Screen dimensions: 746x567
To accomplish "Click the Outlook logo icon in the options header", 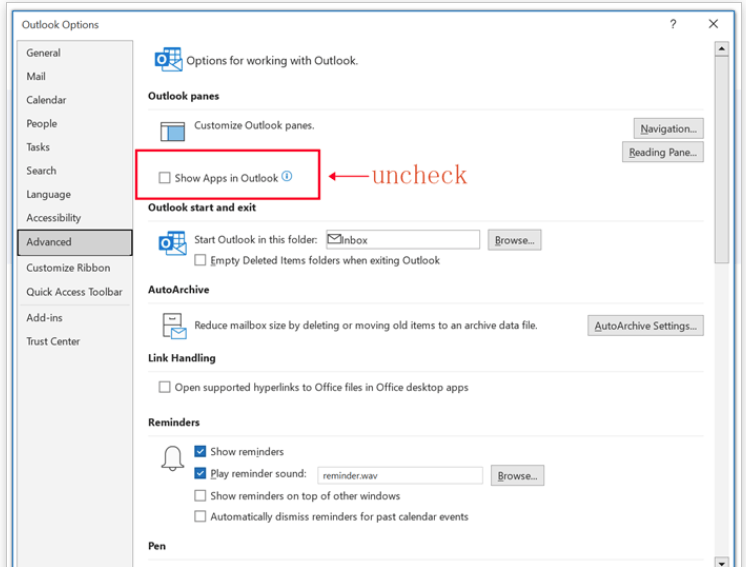I will click(x=168, y=59).
